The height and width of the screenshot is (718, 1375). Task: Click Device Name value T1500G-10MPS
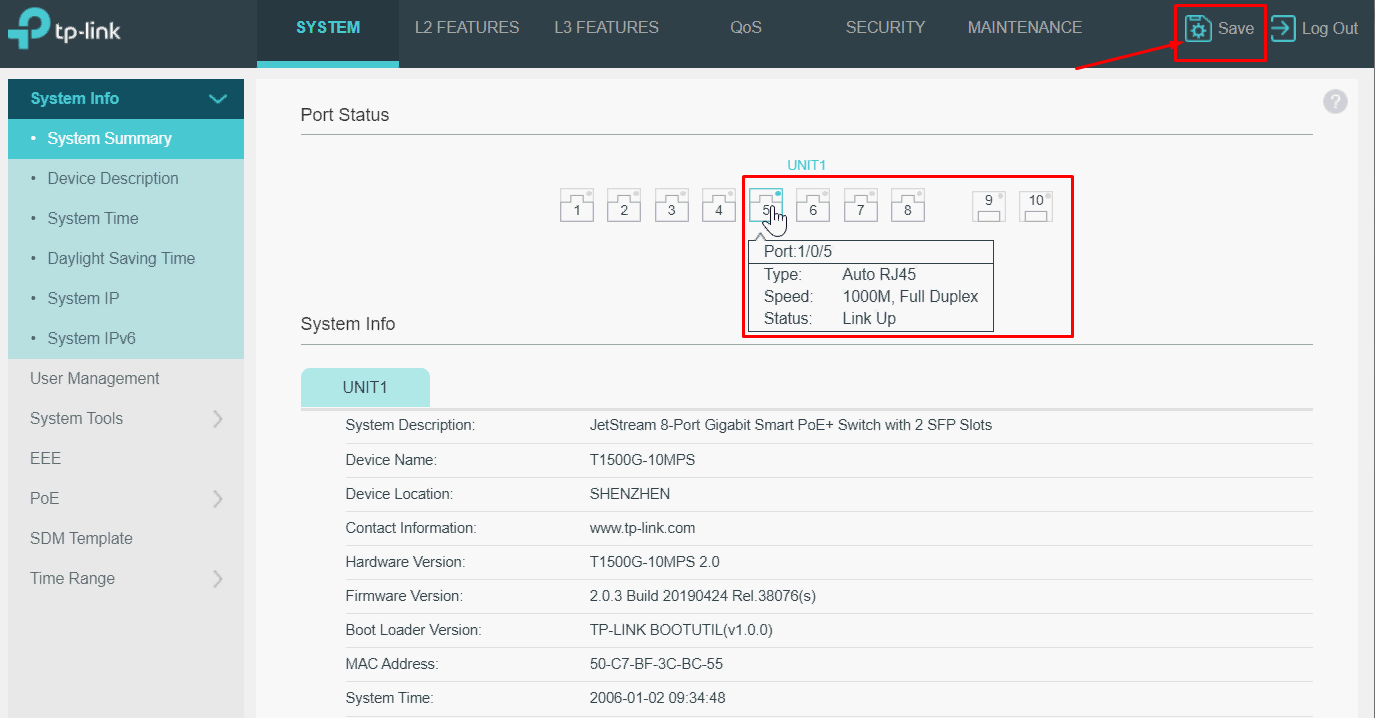(x=643, y=460)
